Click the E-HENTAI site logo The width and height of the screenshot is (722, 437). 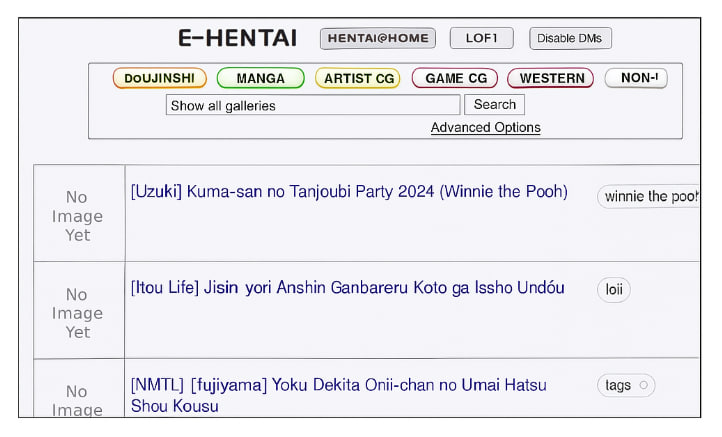click(238, 38)
